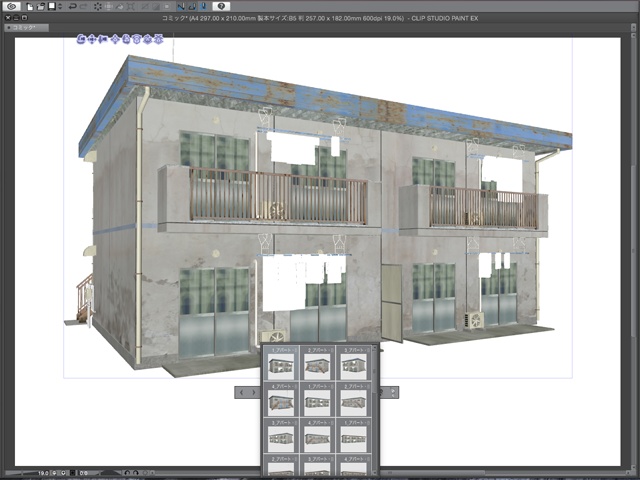The image size is (640, 480).
Task: Choose the 3_アパート preset in the top row
Action: coord(353,363)
